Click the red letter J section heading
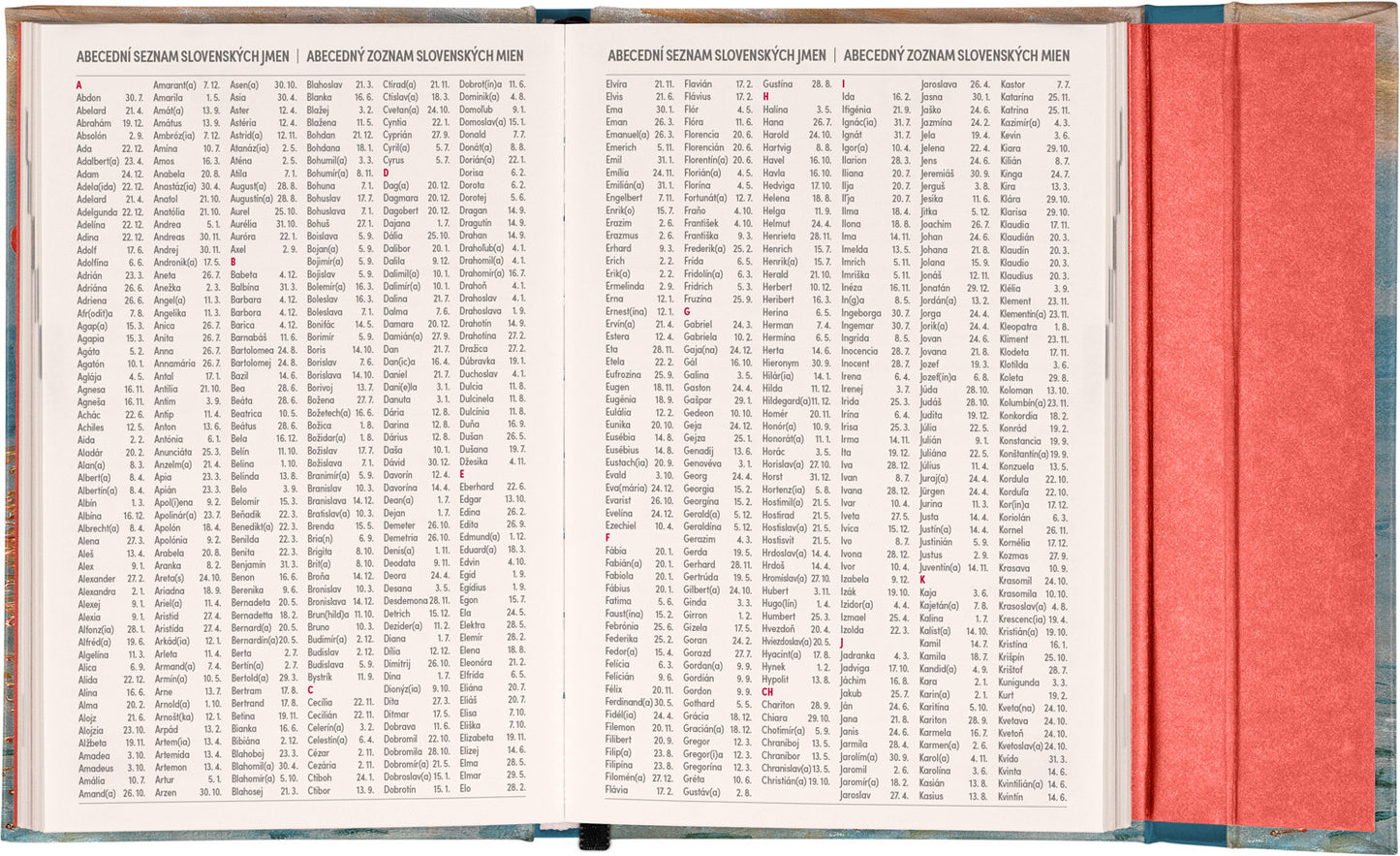1400x856 pixels. pyautogui.click(x=842, y=643)
